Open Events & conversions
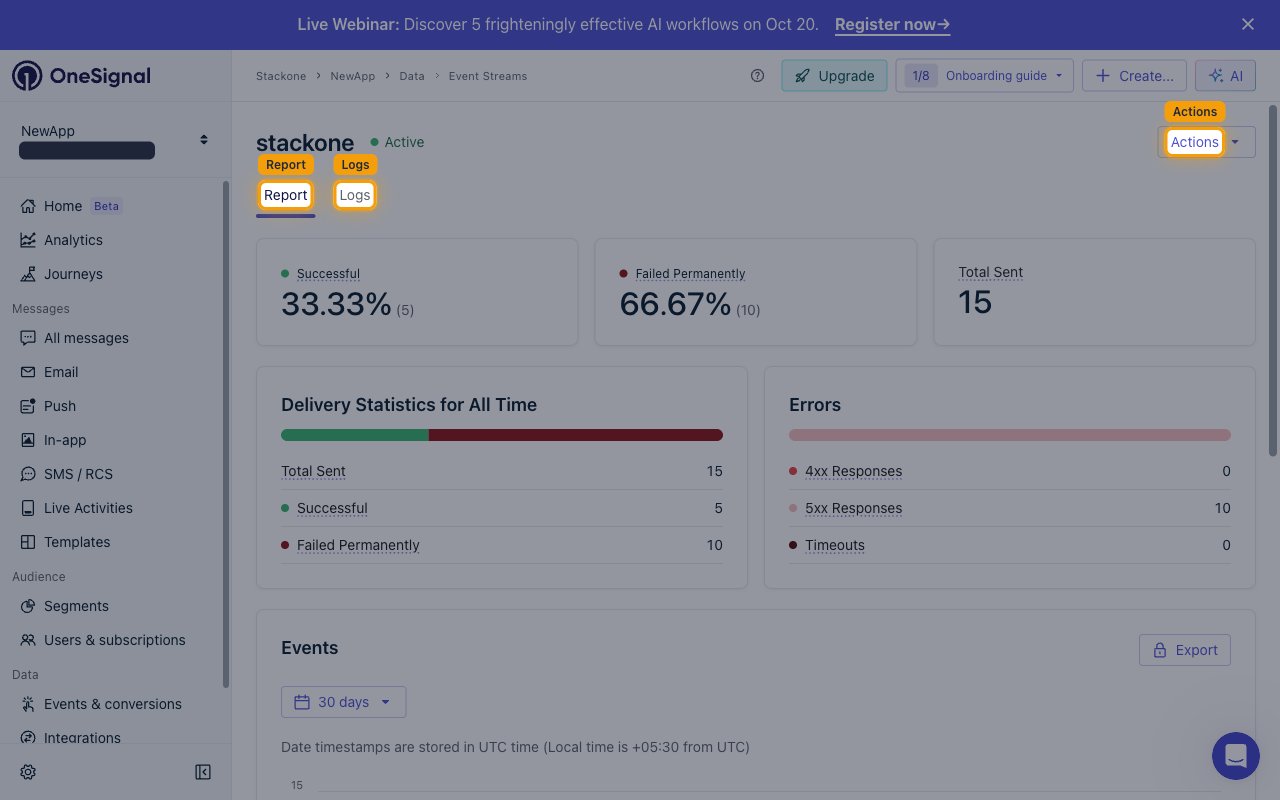Screen dimensions: 1280x800 tap(113, 704)
